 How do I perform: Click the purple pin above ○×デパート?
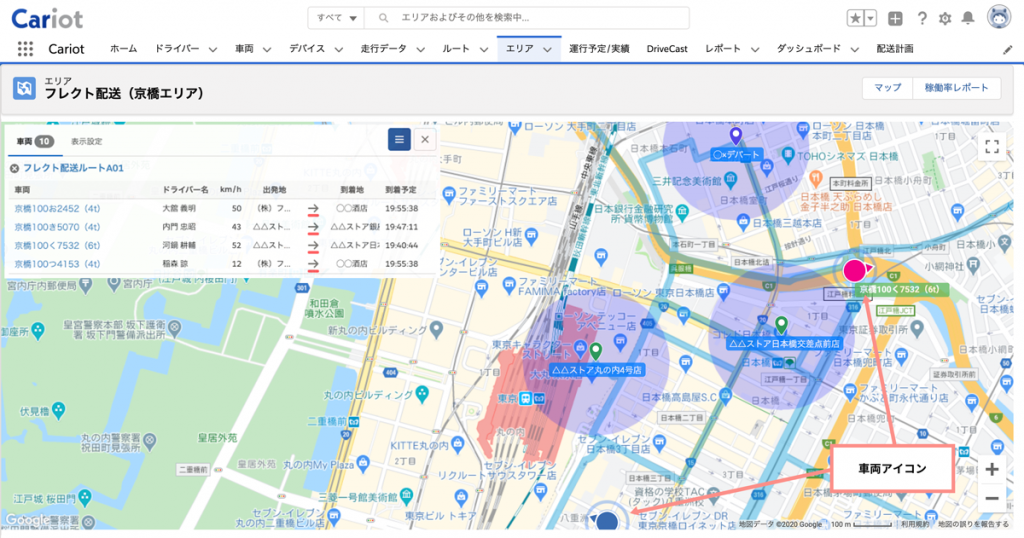[x=736, y=135]
